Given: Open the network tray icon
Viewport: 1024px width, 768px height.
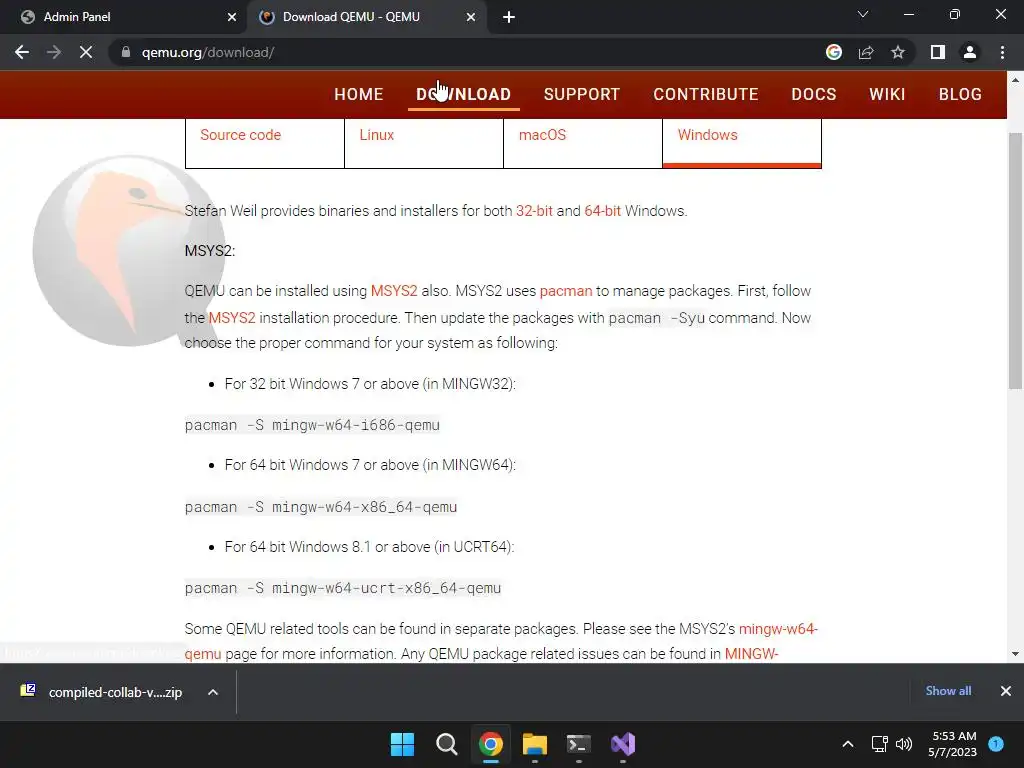Looking at the screenshot, I should pyautogui.click(x=879, y=744).
